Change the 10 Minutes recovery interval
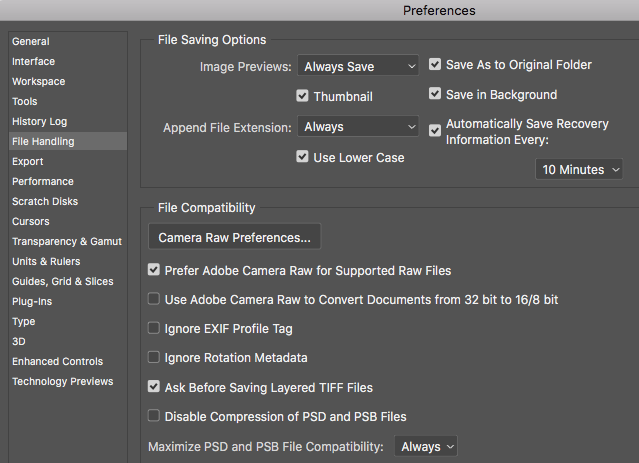This screenshot has height=463, width=639. (579, 170)
